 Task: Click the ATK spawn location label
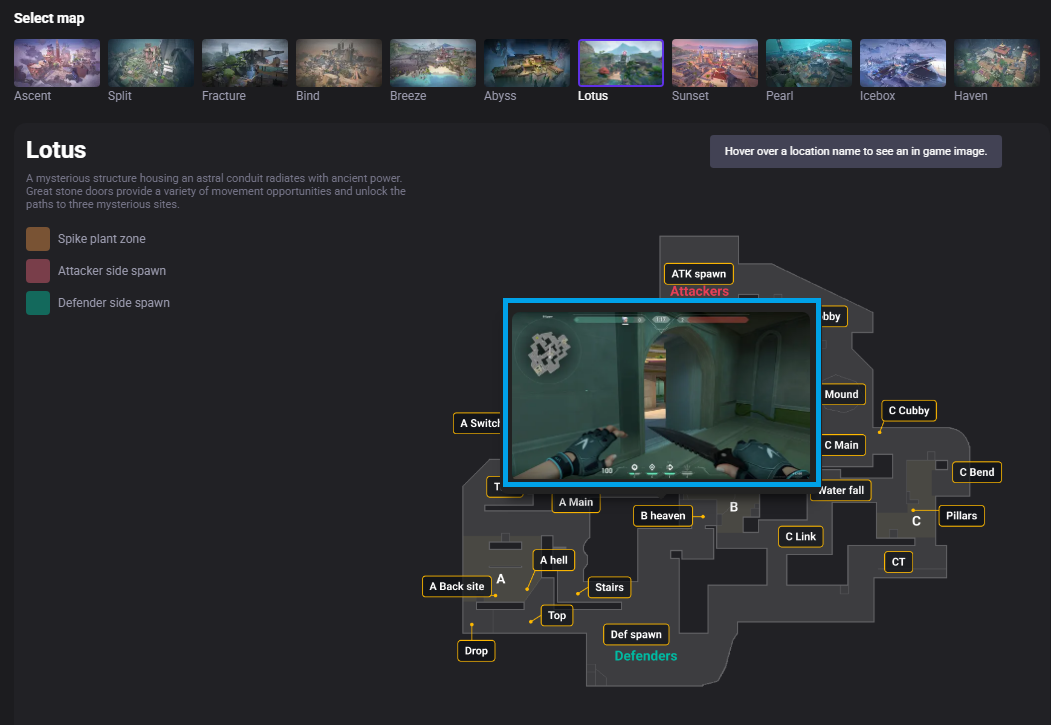[698, 273]
